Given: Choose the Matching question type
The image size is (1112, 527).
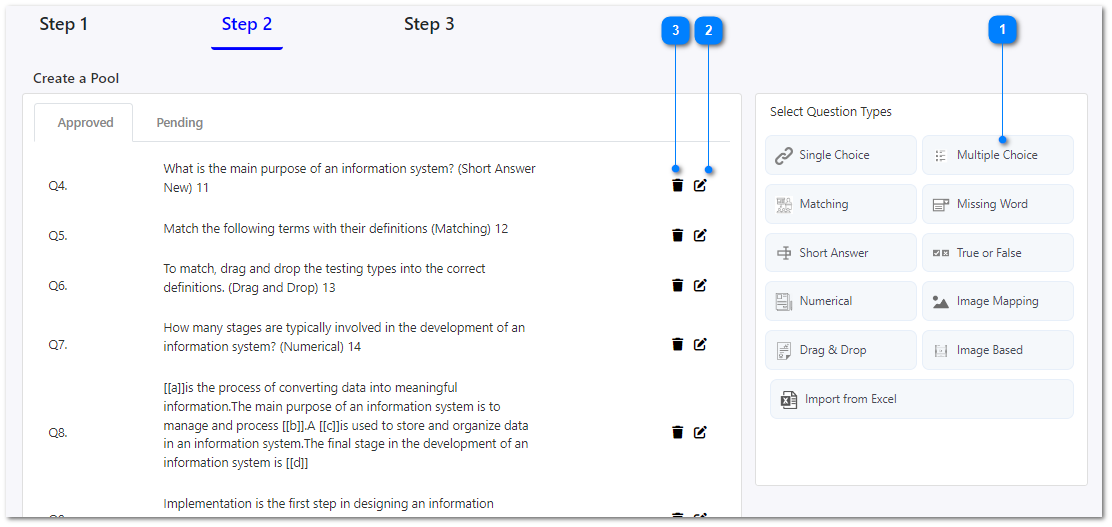Looking at the screenshot, I should click(840, 204).
